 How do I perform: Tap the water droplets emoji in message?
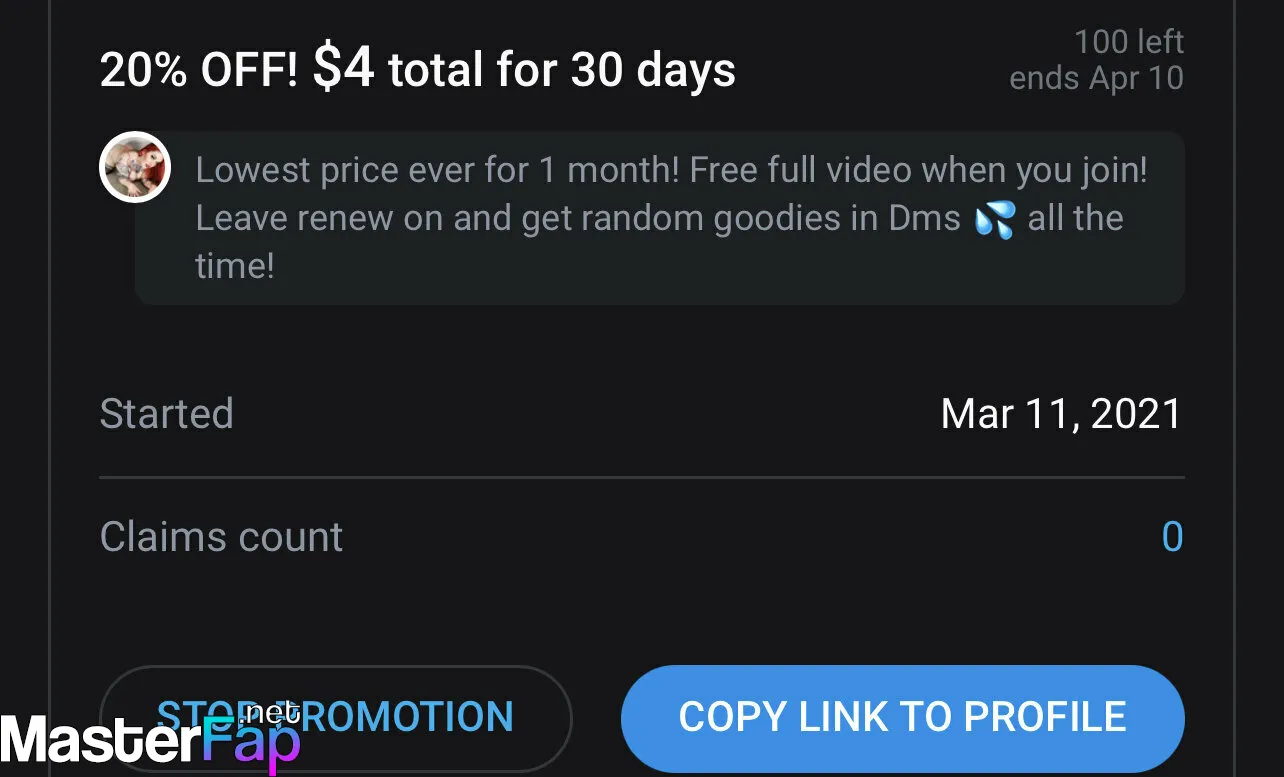coord(994,219)
